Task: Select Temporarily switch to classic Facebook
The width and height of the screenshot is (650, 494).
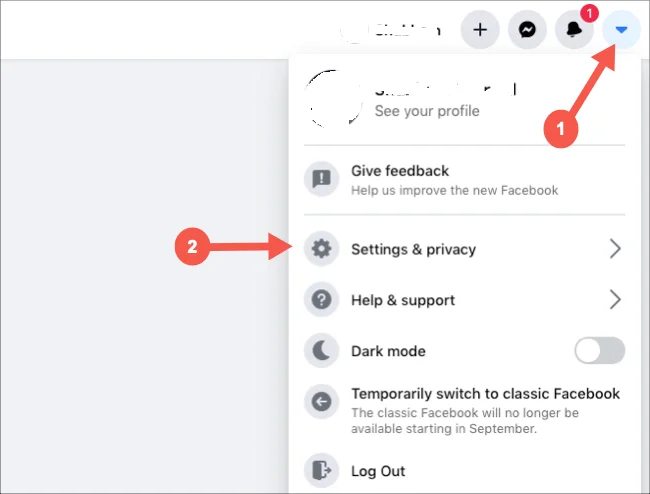Action: coord(485,394)
